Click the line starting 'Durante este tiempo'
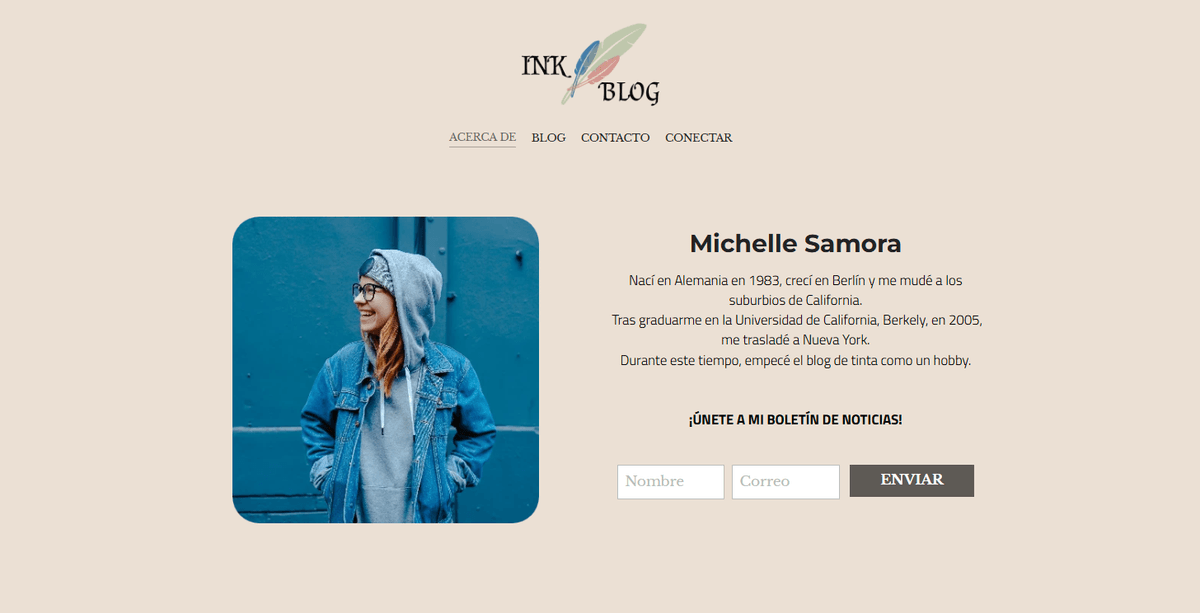The image size is (1200, 613). tap(795, 360)
